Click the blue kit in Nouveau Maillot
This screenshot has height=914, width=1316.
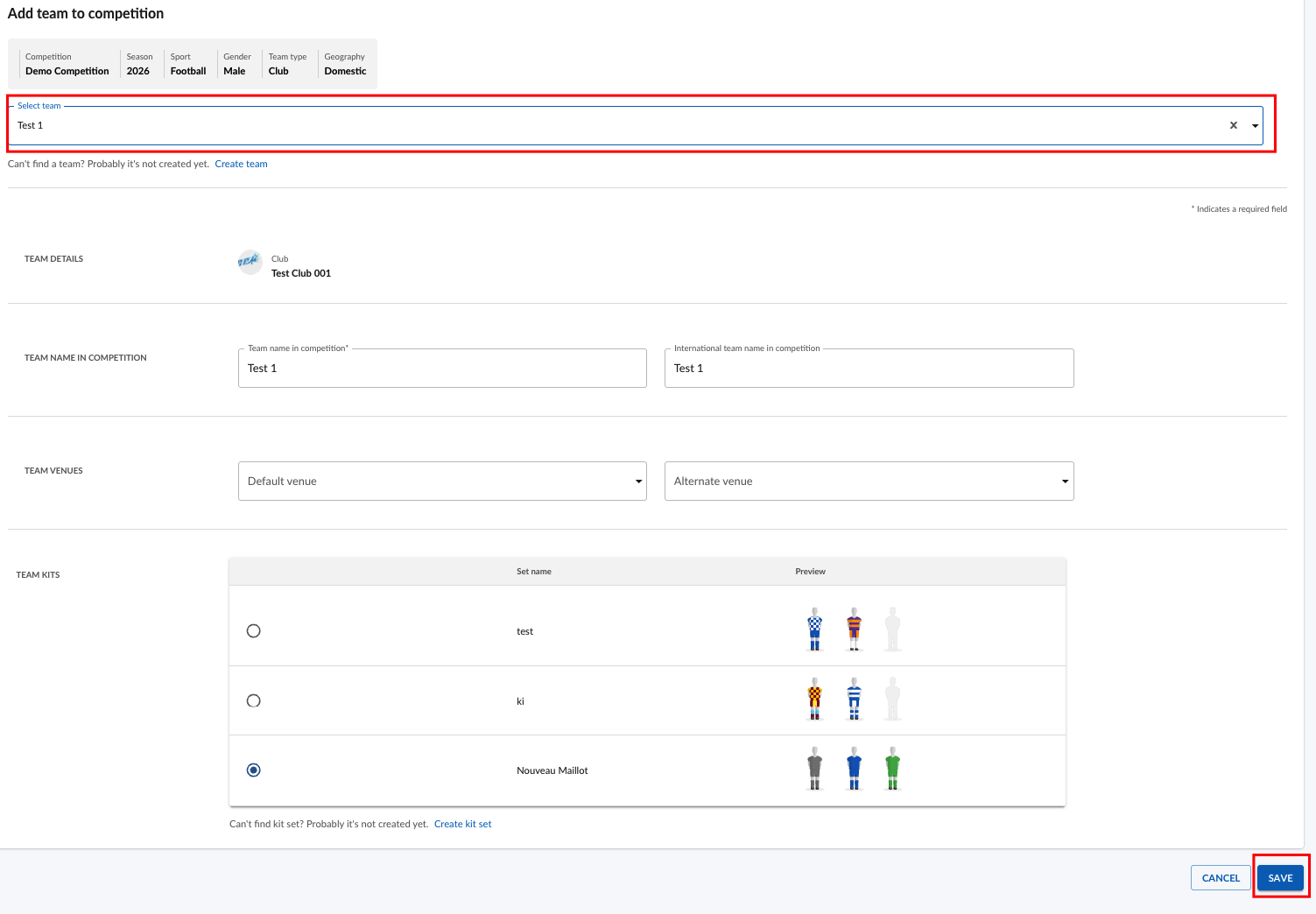pos(854,769)
